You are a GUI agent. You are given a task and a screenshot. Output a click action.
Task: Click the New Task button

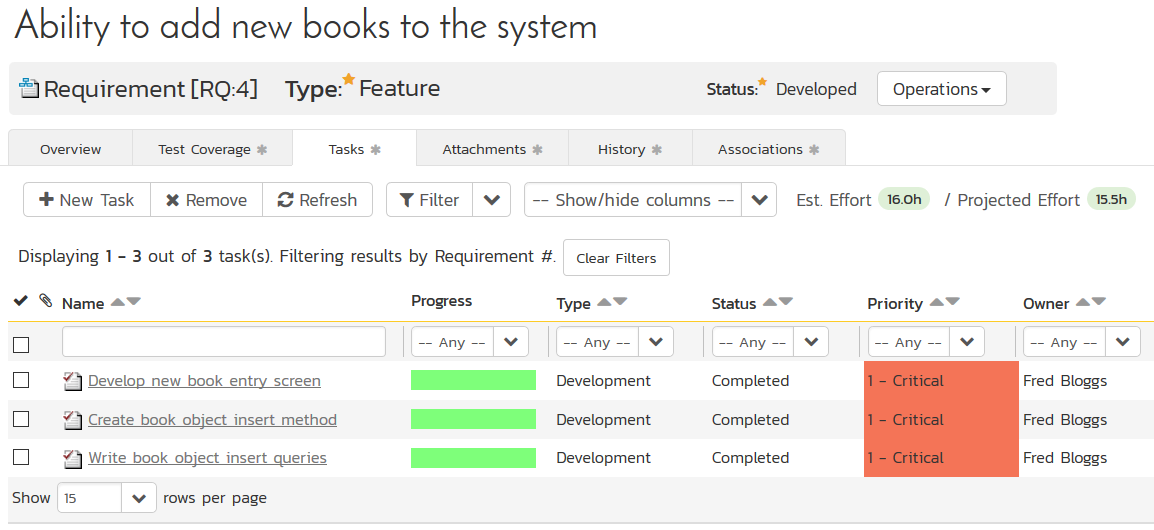click(87, 200)
